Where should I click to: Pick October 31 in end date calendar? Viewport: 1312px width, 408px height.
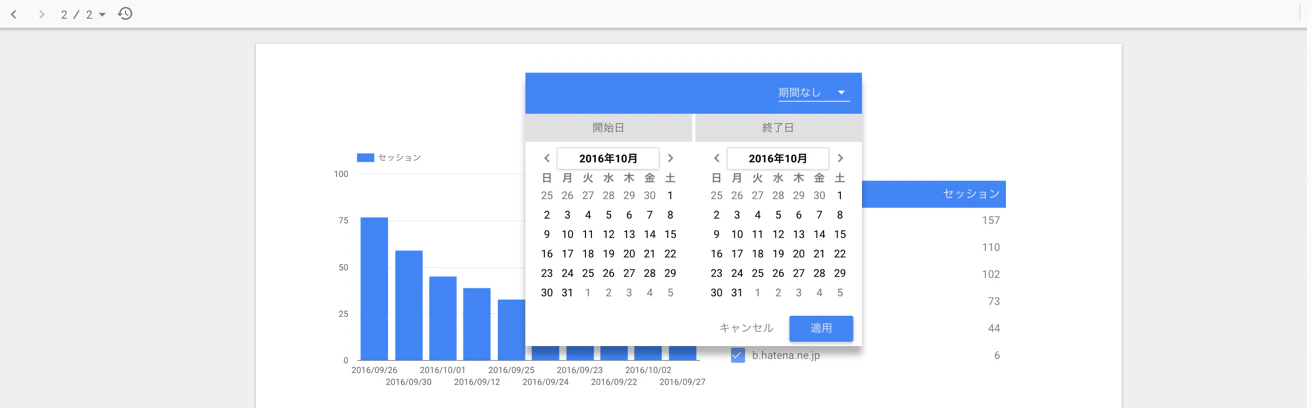[x=737, y=293]
